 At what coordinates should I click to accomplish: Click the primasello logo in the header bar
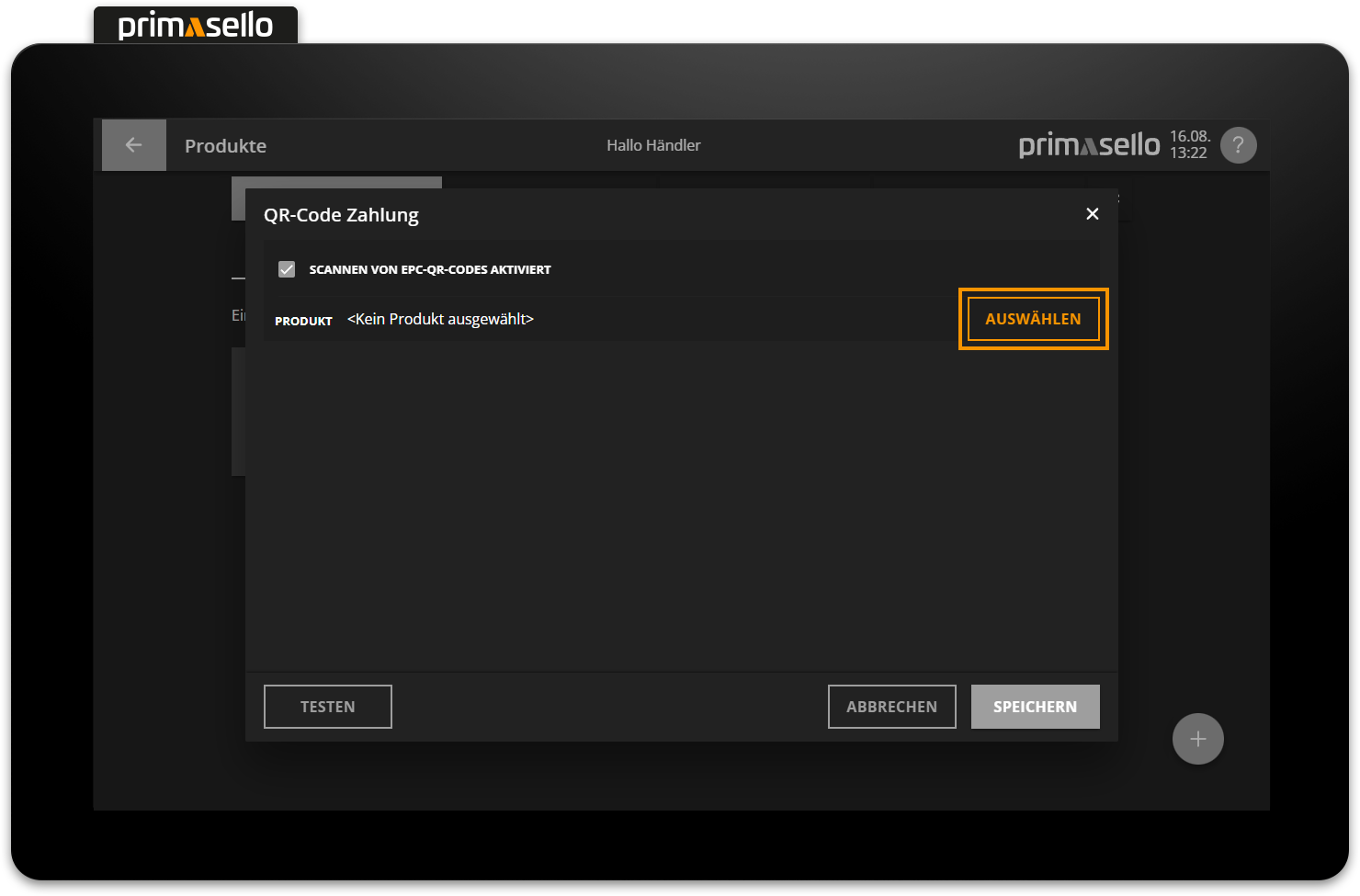pyautogui.click(x=1089, y=145)
